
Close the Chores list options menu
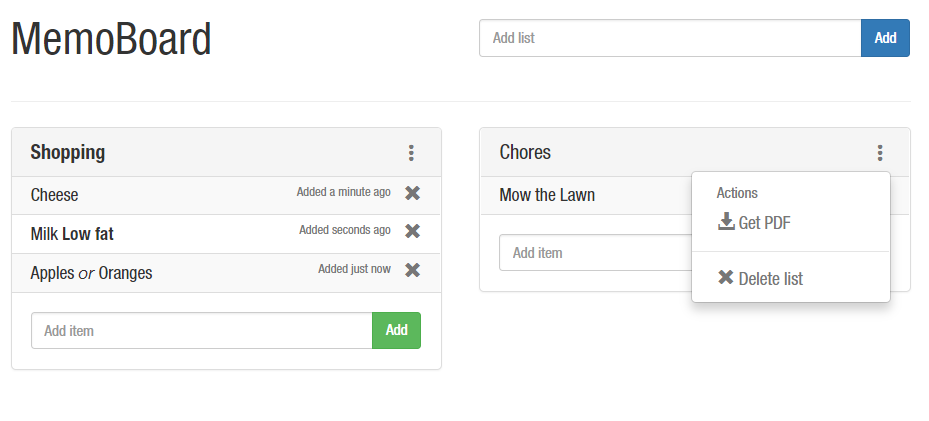(880, 153)
